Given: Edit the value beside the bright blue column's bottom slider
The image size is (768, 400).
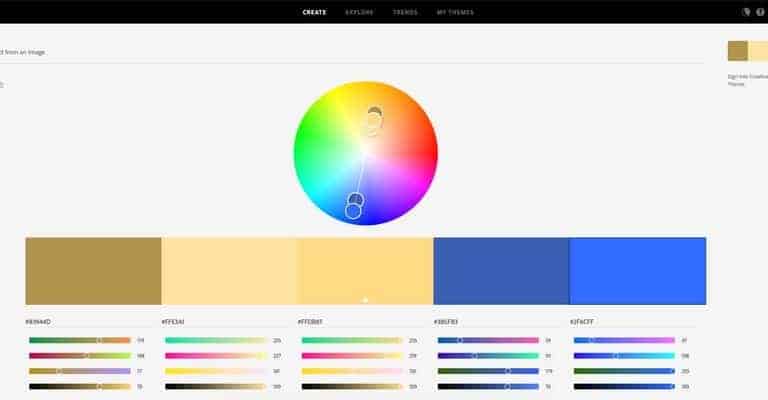Looking at the screenshot, I should [685, 387].
